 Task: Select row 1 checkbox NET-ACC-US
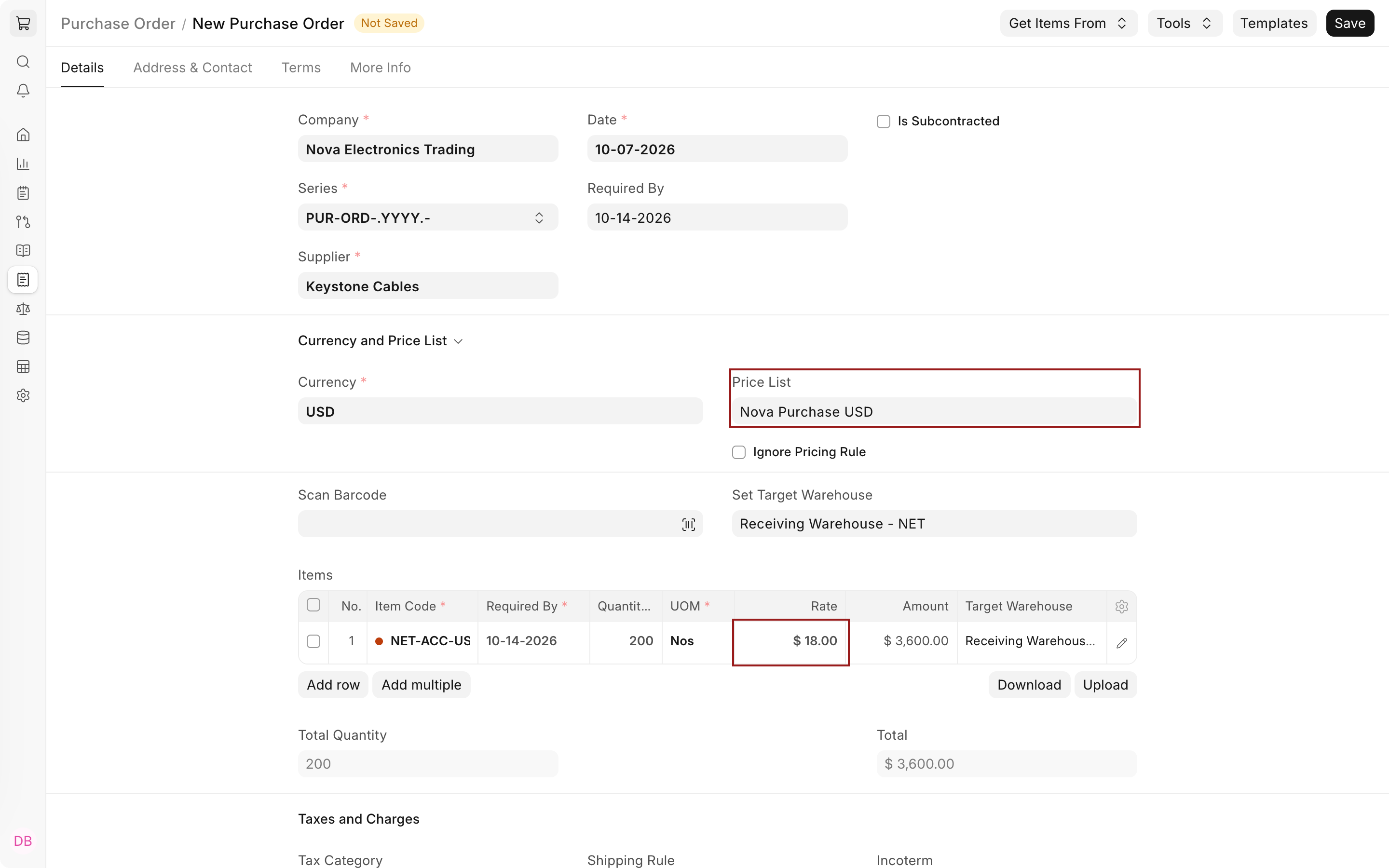(x=313, y=641)
